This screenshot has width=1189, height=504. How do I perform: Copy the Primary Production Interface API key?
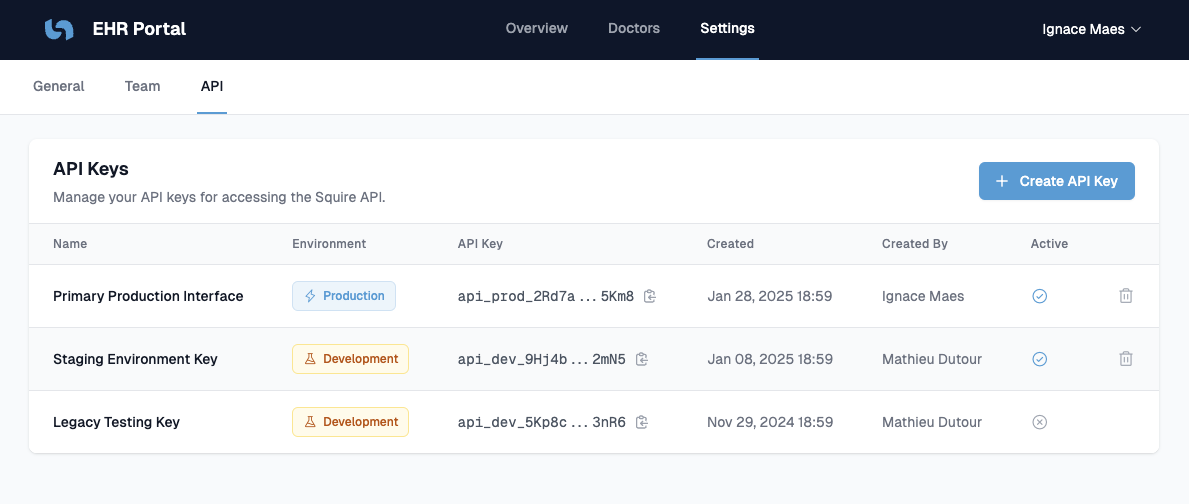coord(650,296)
